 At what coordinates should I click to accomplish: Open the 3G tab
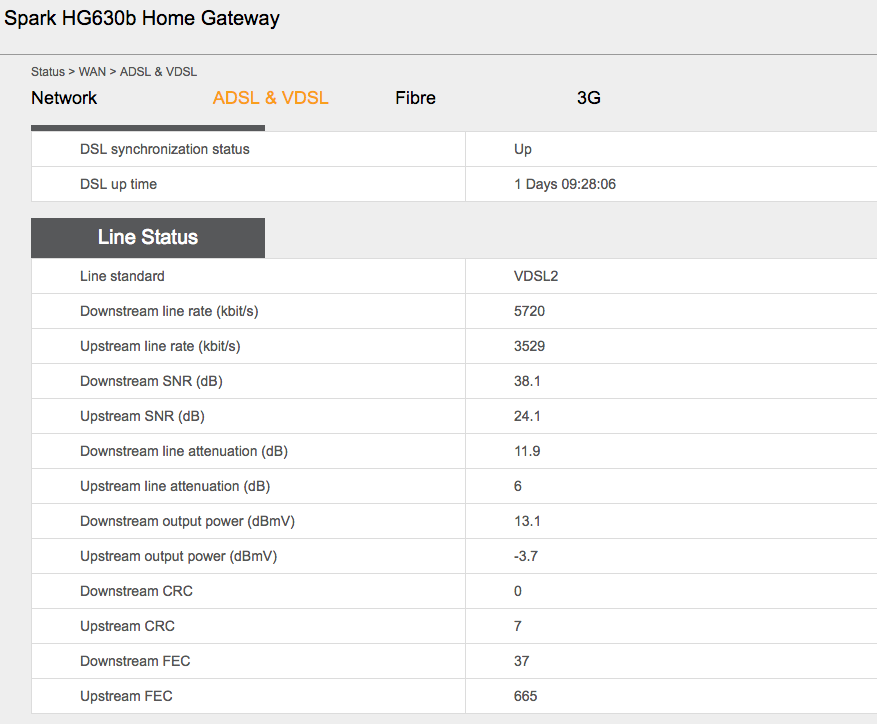pos(588,98)
